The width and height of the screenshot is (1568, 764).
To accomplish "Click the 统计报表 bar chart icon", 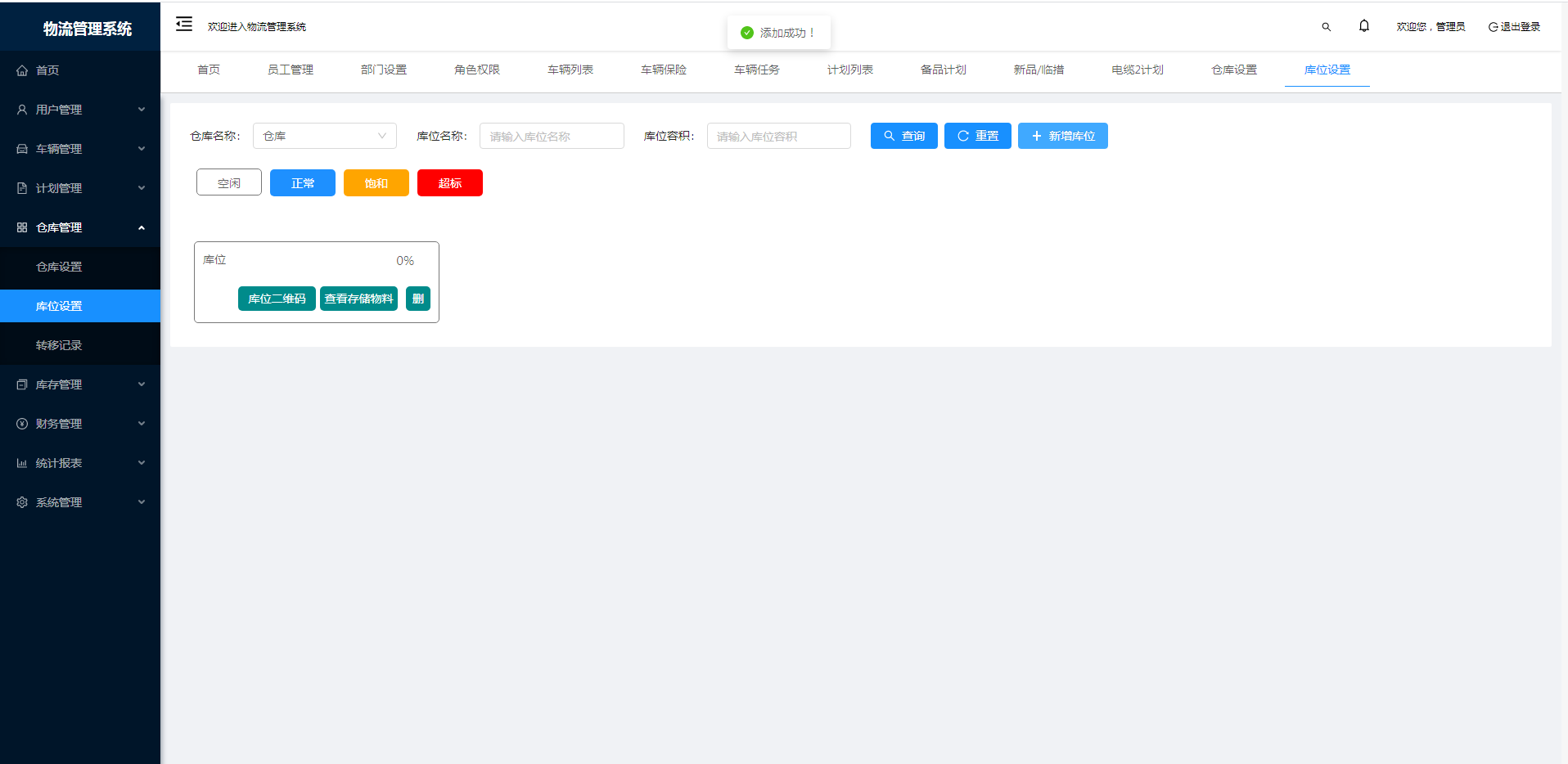I will (22, 463).
